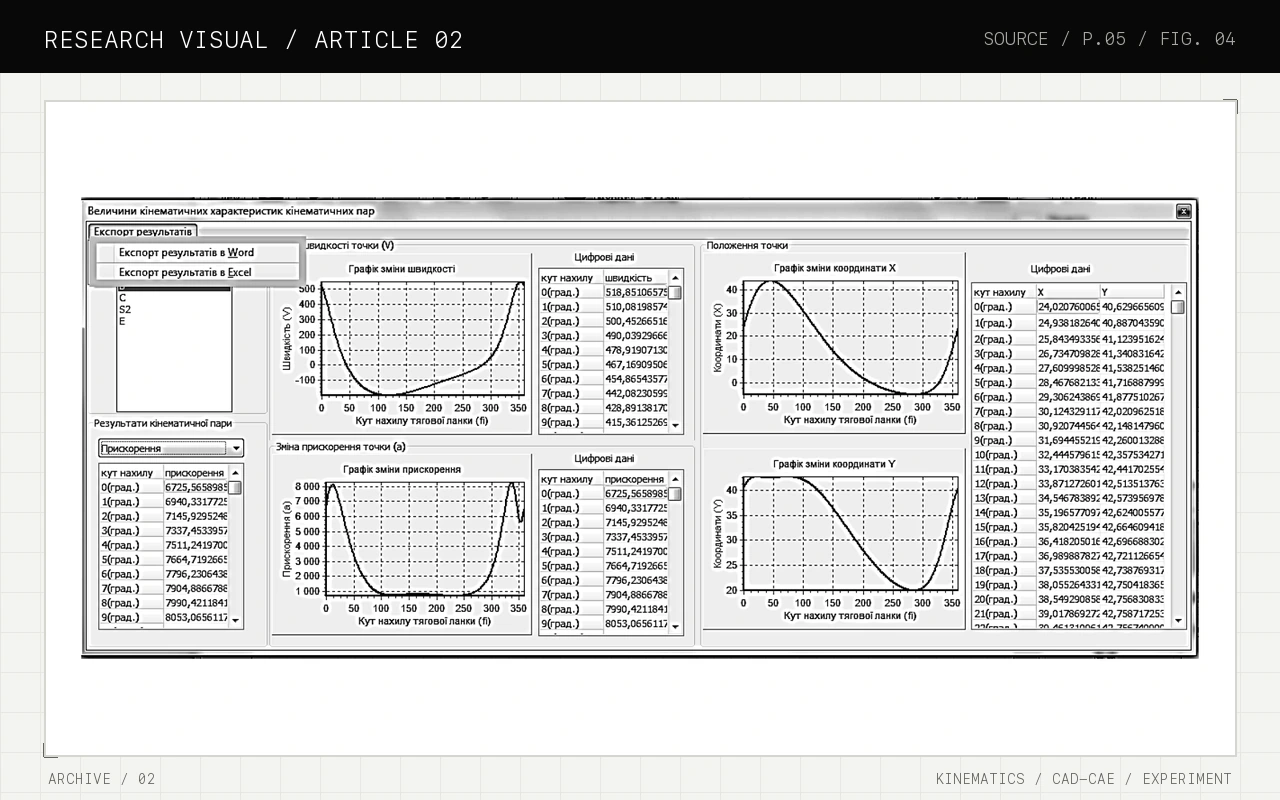
Task: Open the Експорт результатів menu
Action: point(143,232)
